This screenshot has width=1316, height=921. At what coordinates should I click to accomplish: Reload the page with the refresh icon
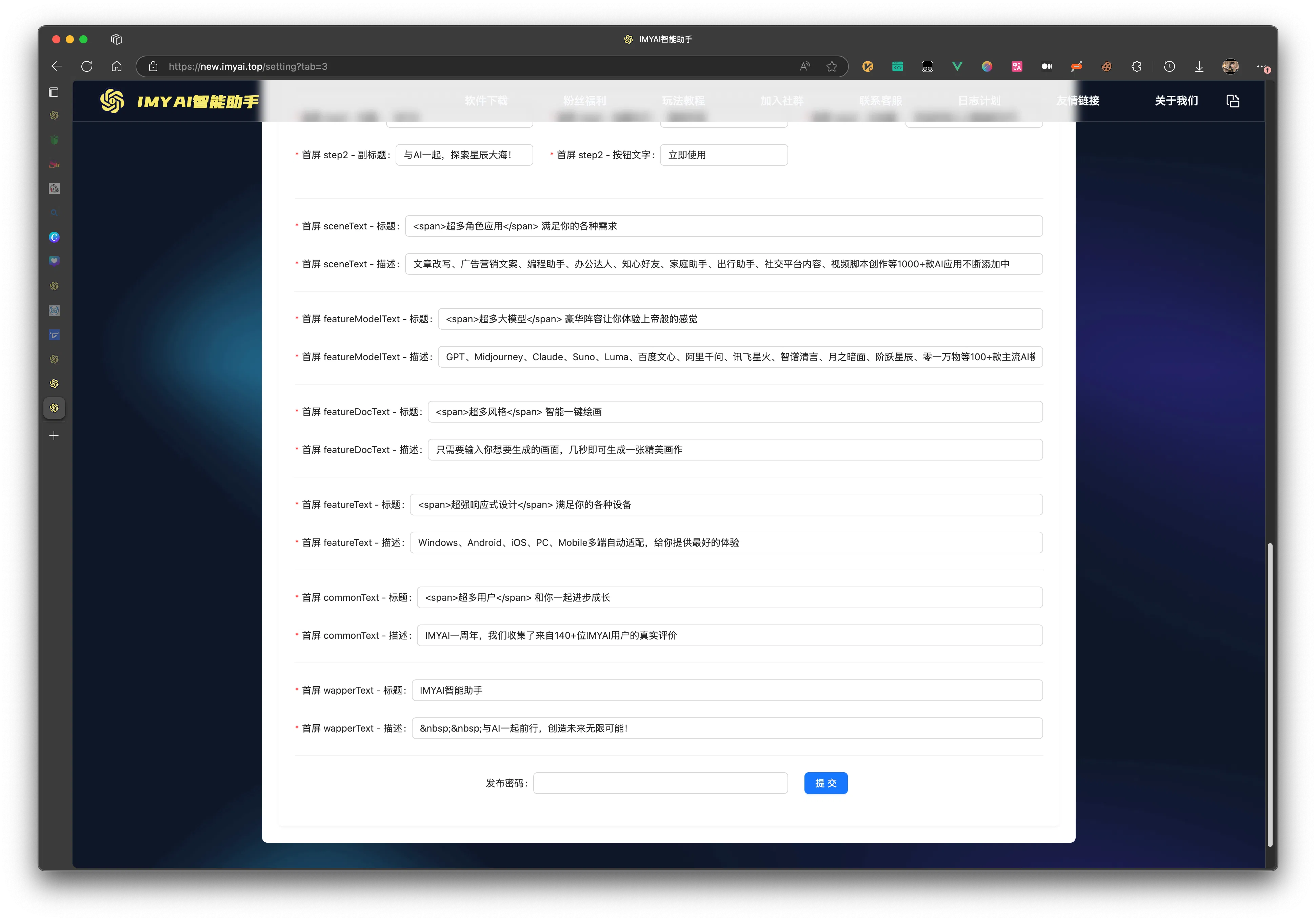[x=86, y=66]
